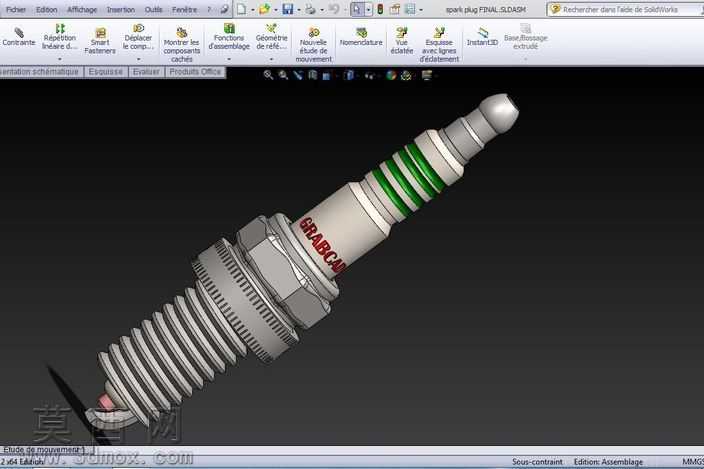704x469 pixels.
Task: Select the Previous view icon
Action: click(298, 75)
